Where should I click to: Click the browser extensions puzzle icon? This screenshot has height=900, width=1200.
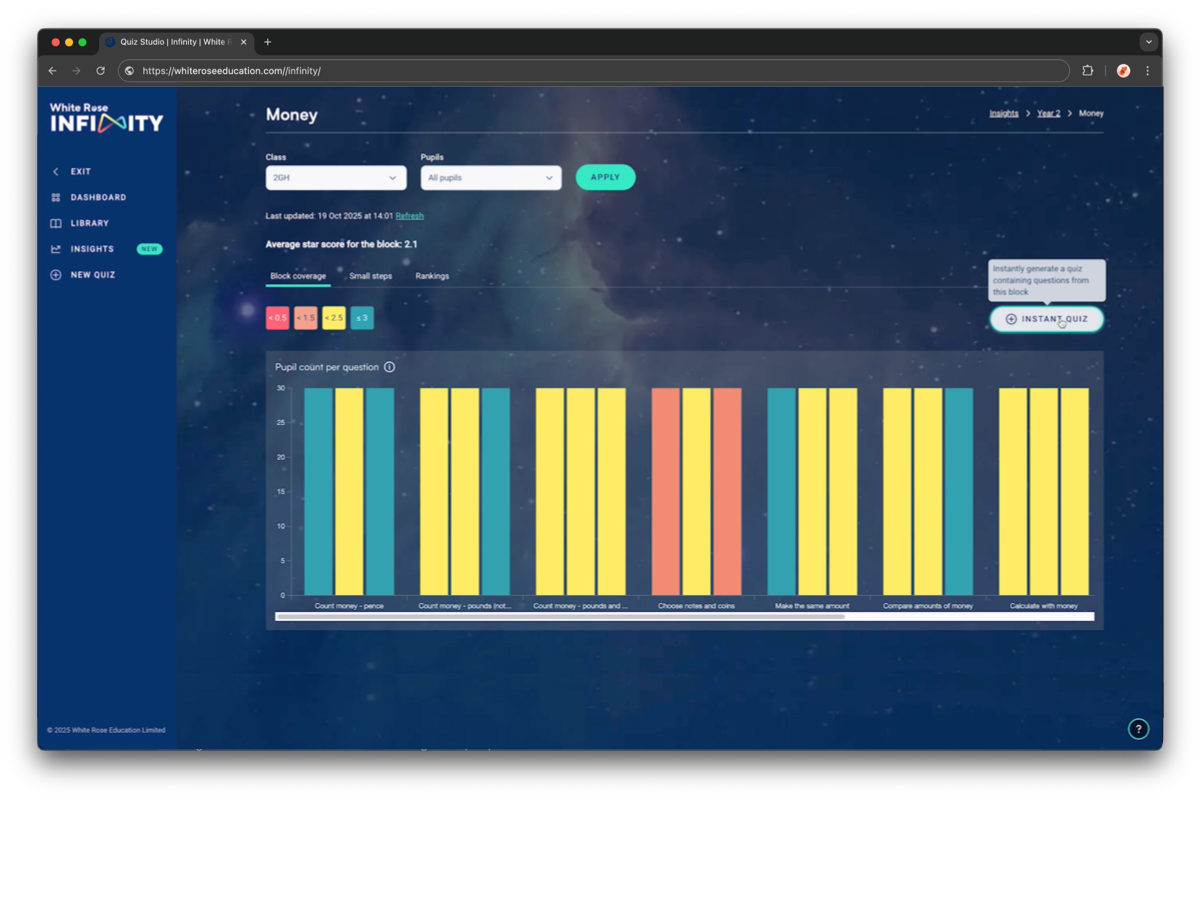(1088, 71)
